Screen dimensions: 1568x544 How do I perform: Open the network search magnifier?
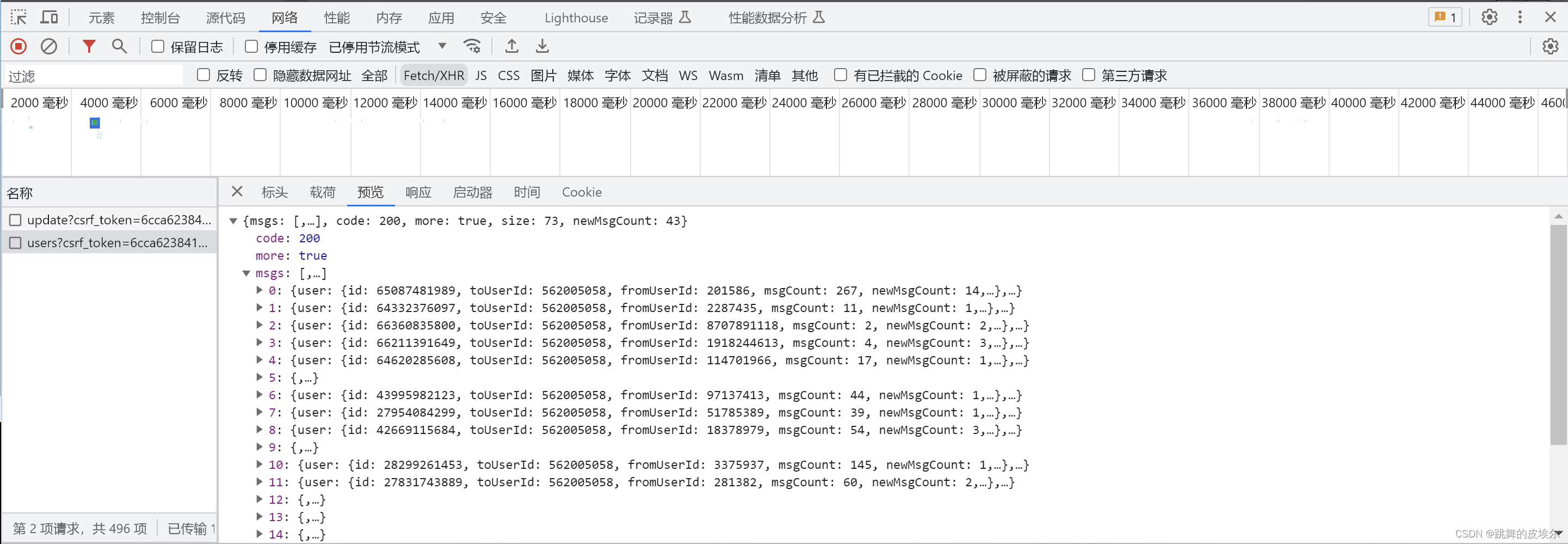(x=119, y=46)
